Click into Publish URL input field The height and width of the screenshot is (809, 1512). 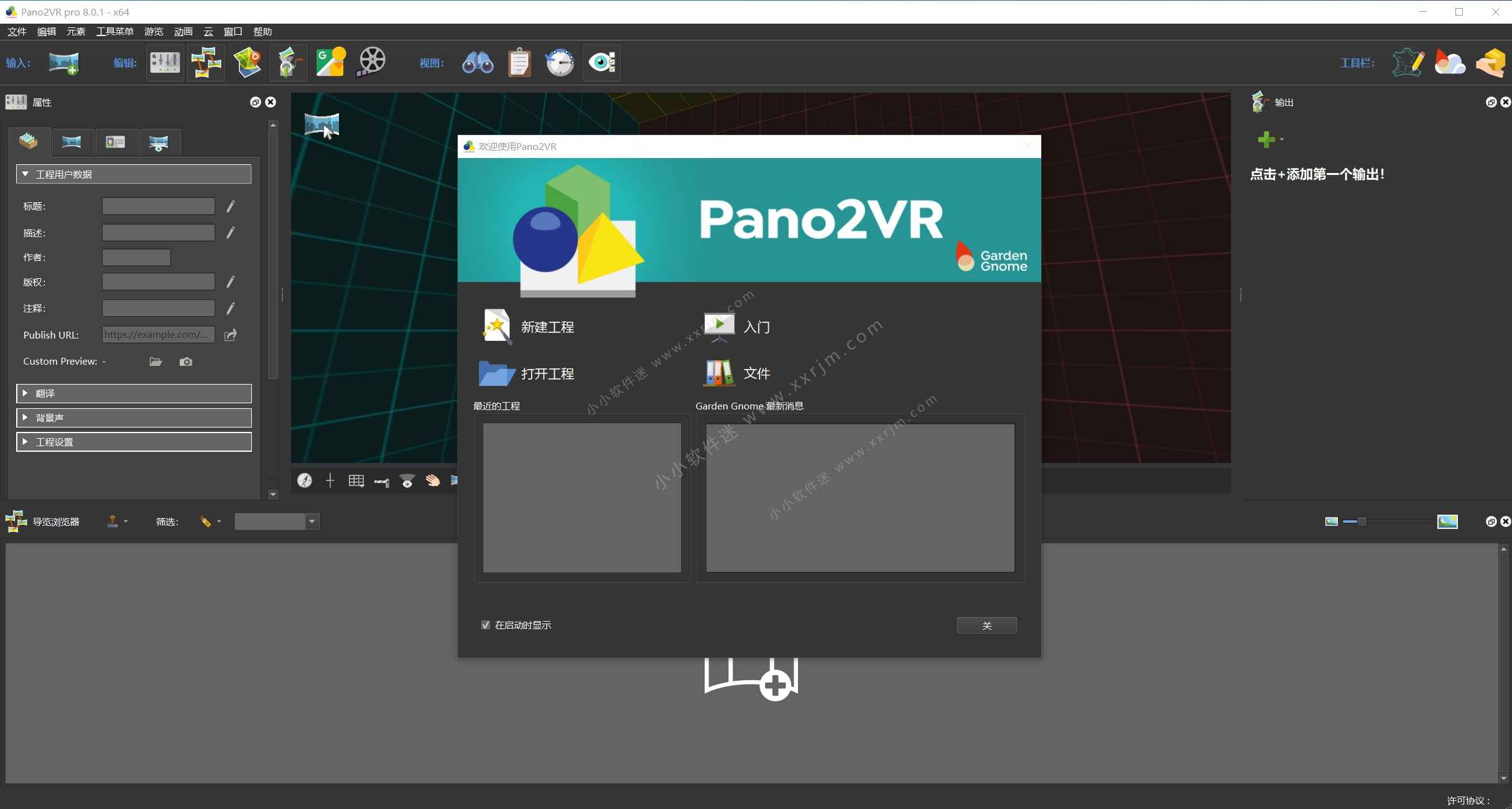[x=159, y=335]
